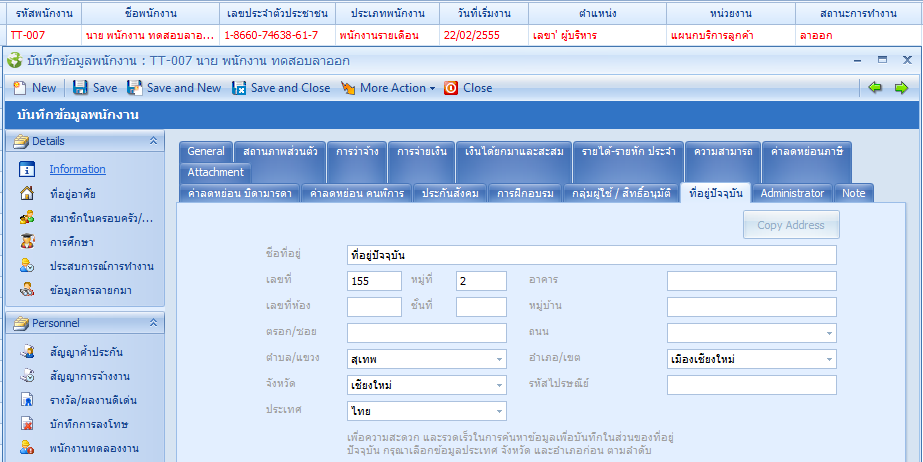Image resolution: width=923 pixels, height=462 pixels.
Task: Open สมาชิกในครอบครัว family members item
Action: click(101, 218)
